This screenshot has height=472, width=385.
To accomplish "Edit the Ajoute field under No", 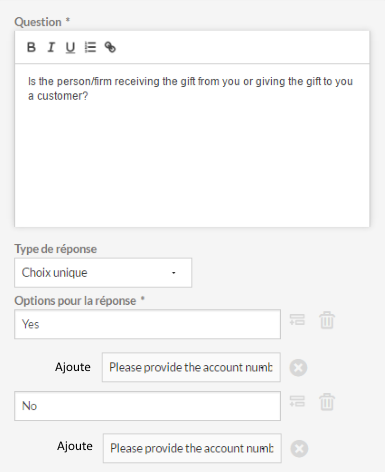I will click(192, 448).
